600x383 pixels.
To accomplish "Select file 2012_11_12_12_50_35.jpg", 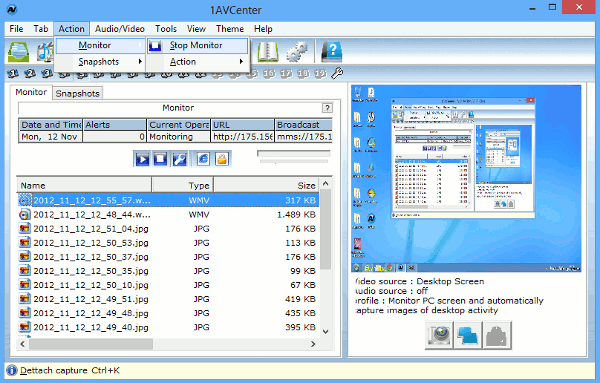I will 168,271.
